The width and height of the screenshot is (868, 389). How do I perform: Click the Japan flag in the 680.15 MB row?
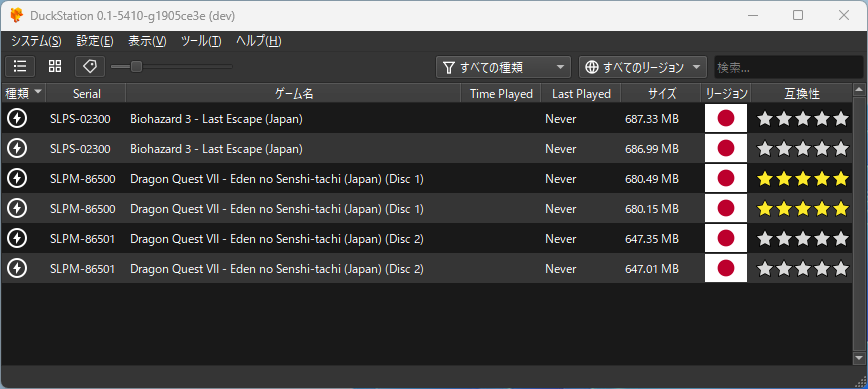(726, 209)
